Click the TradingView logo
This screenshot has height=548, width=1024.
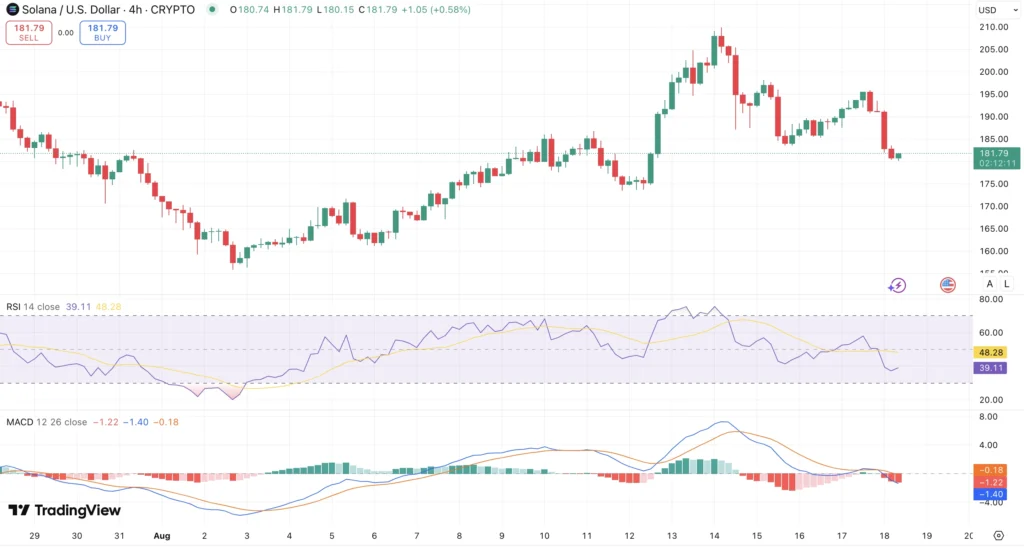65,510
